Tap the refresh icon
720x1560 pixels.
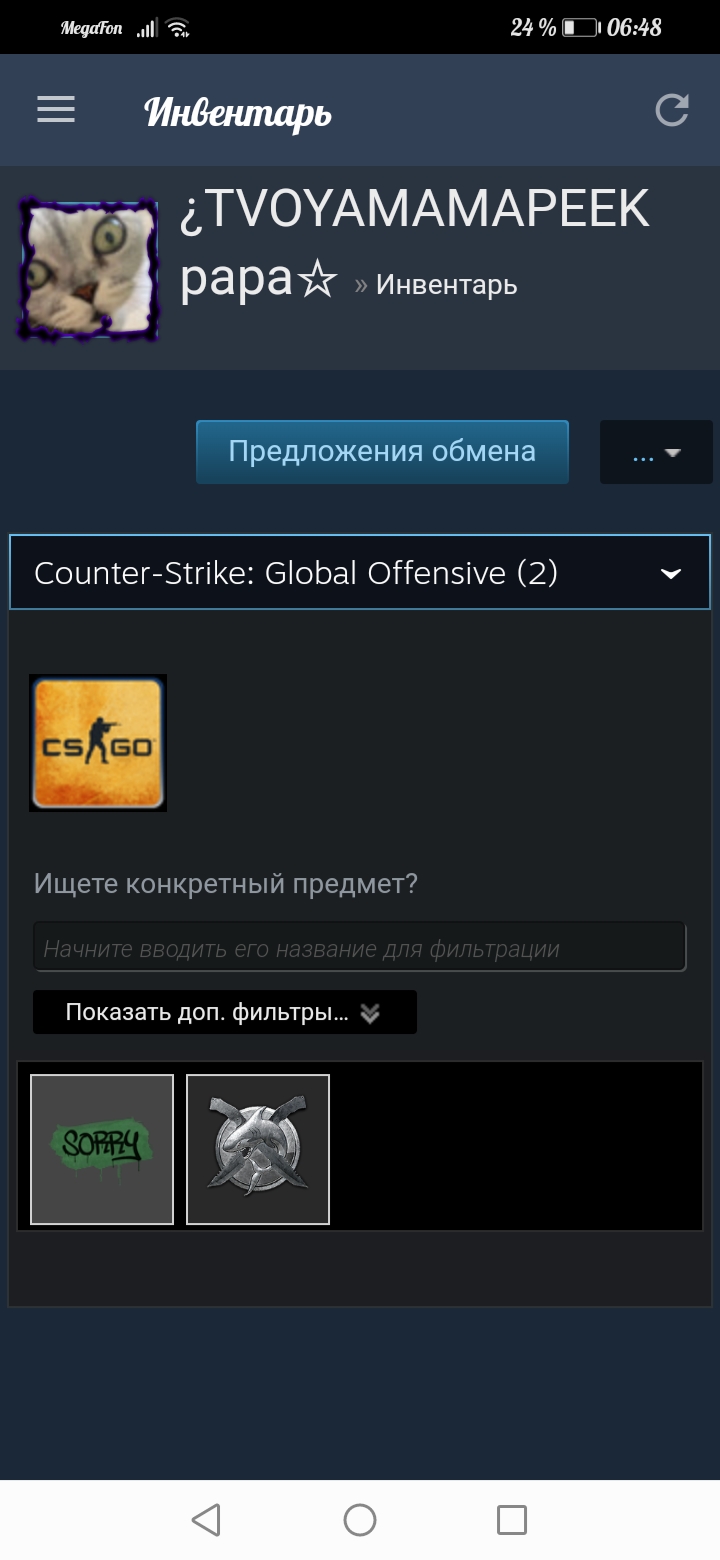pos(672,110)
